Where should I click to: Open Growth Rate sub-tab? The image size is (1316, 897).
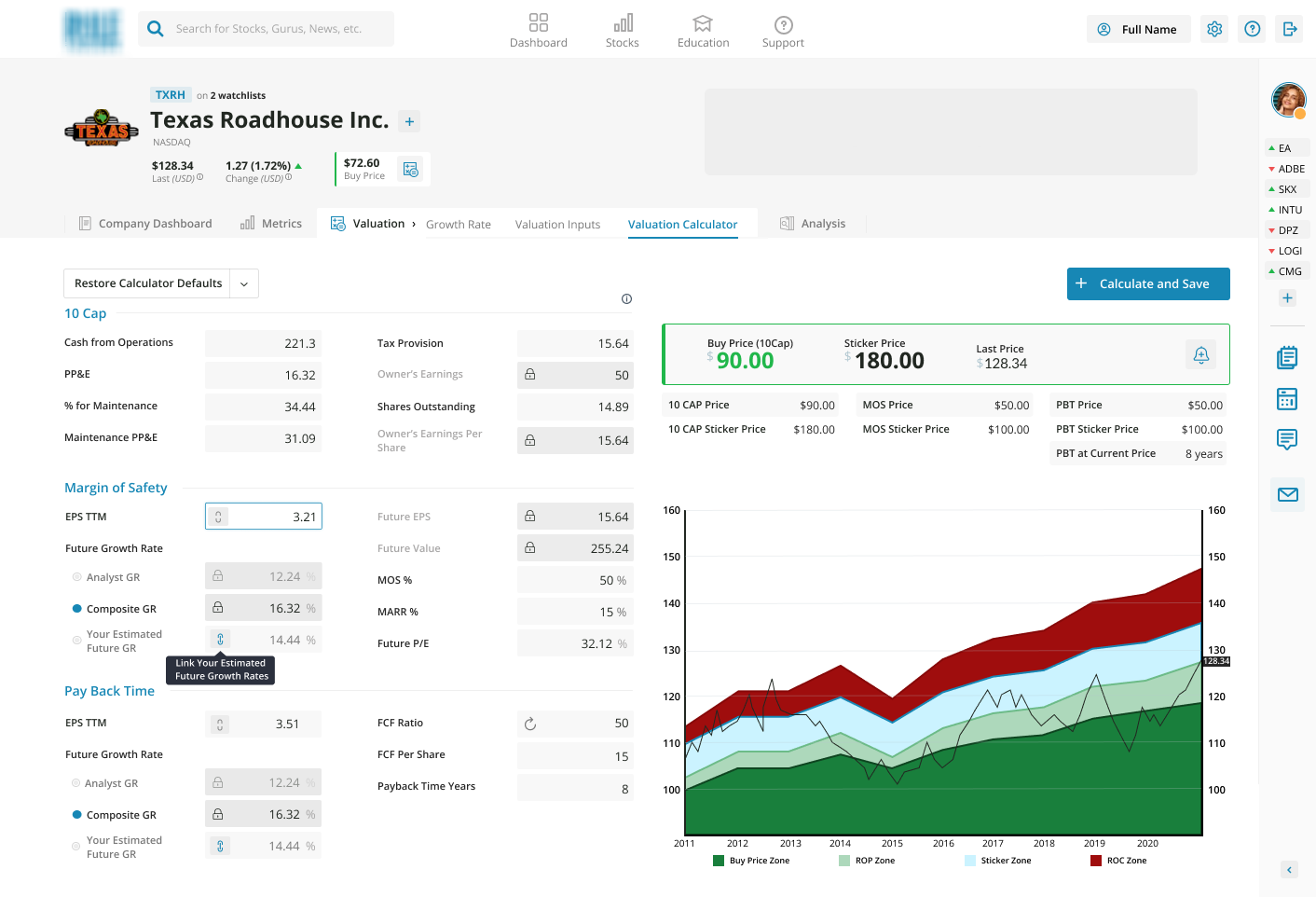point(459,225)
